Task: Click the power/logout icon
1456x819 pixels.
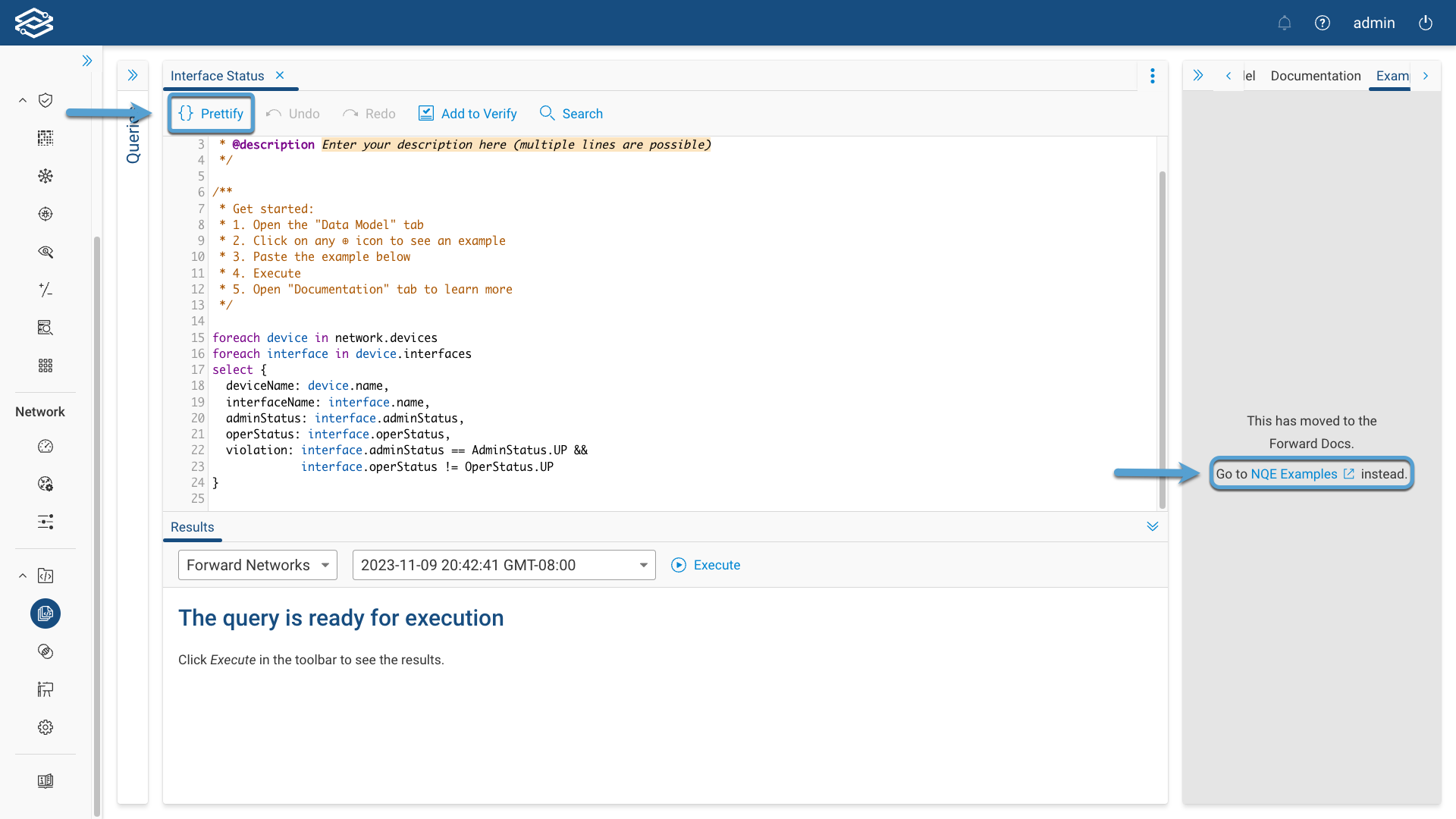Action: pyautogui.click(x=1426, y=23)
